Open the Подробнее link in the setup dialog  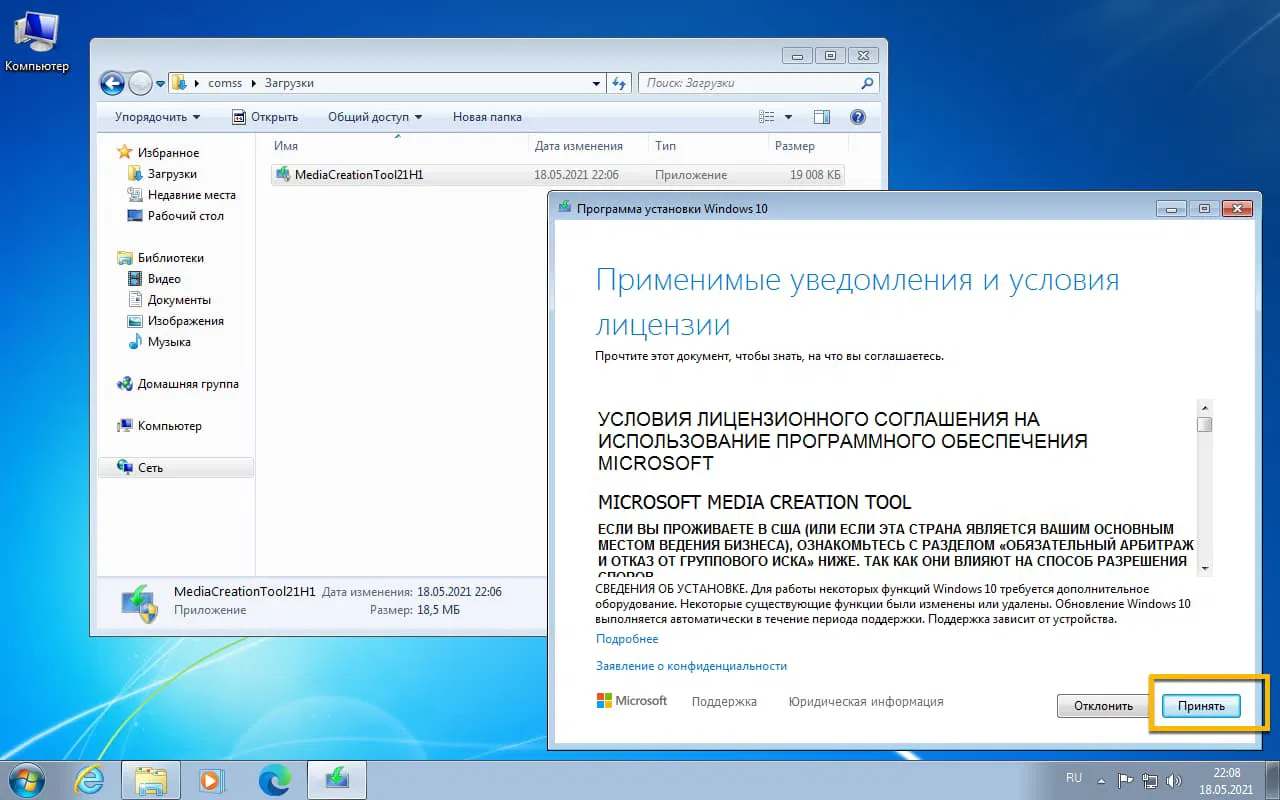[x=626, y=638]
